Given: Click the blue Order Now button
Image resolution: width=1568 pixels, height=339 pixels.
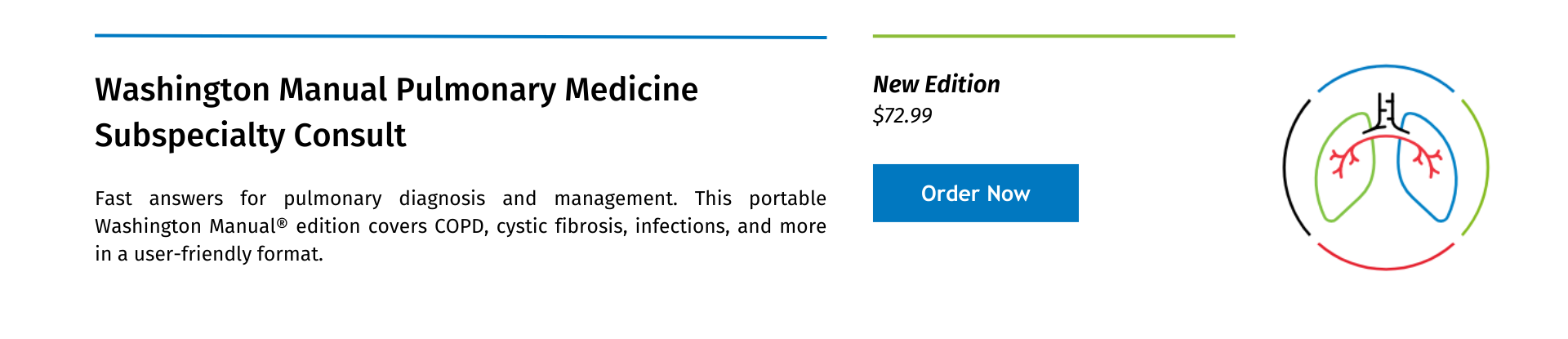Looking at the screenshot, I should click(975, 193).
